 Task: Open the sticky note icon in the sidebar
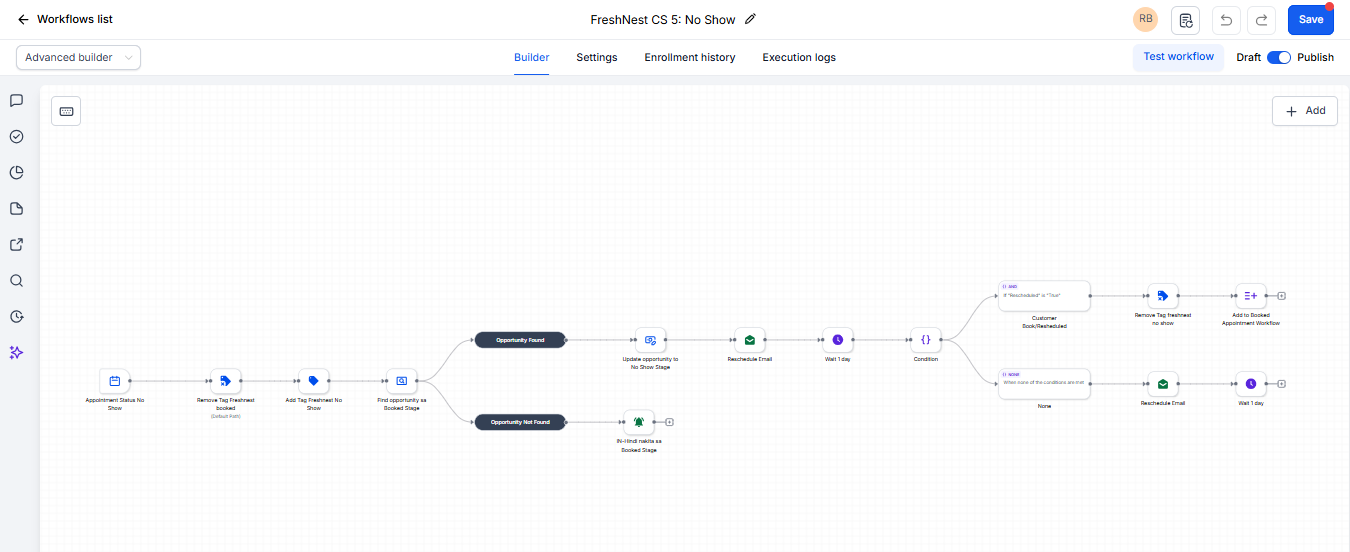click(16, 209)
